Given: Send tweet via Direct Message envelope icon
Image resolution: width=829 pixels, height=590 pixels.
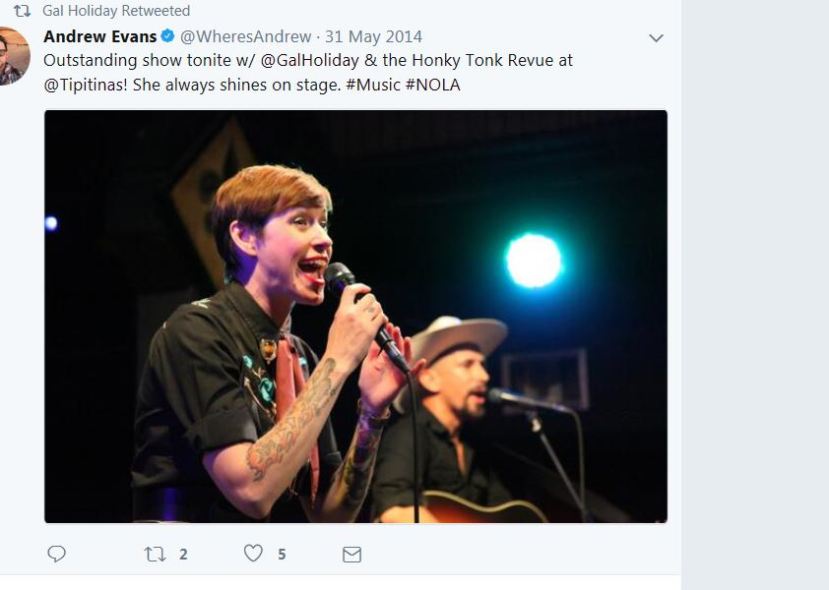Looking at the screenshot, I should [352, 553].
